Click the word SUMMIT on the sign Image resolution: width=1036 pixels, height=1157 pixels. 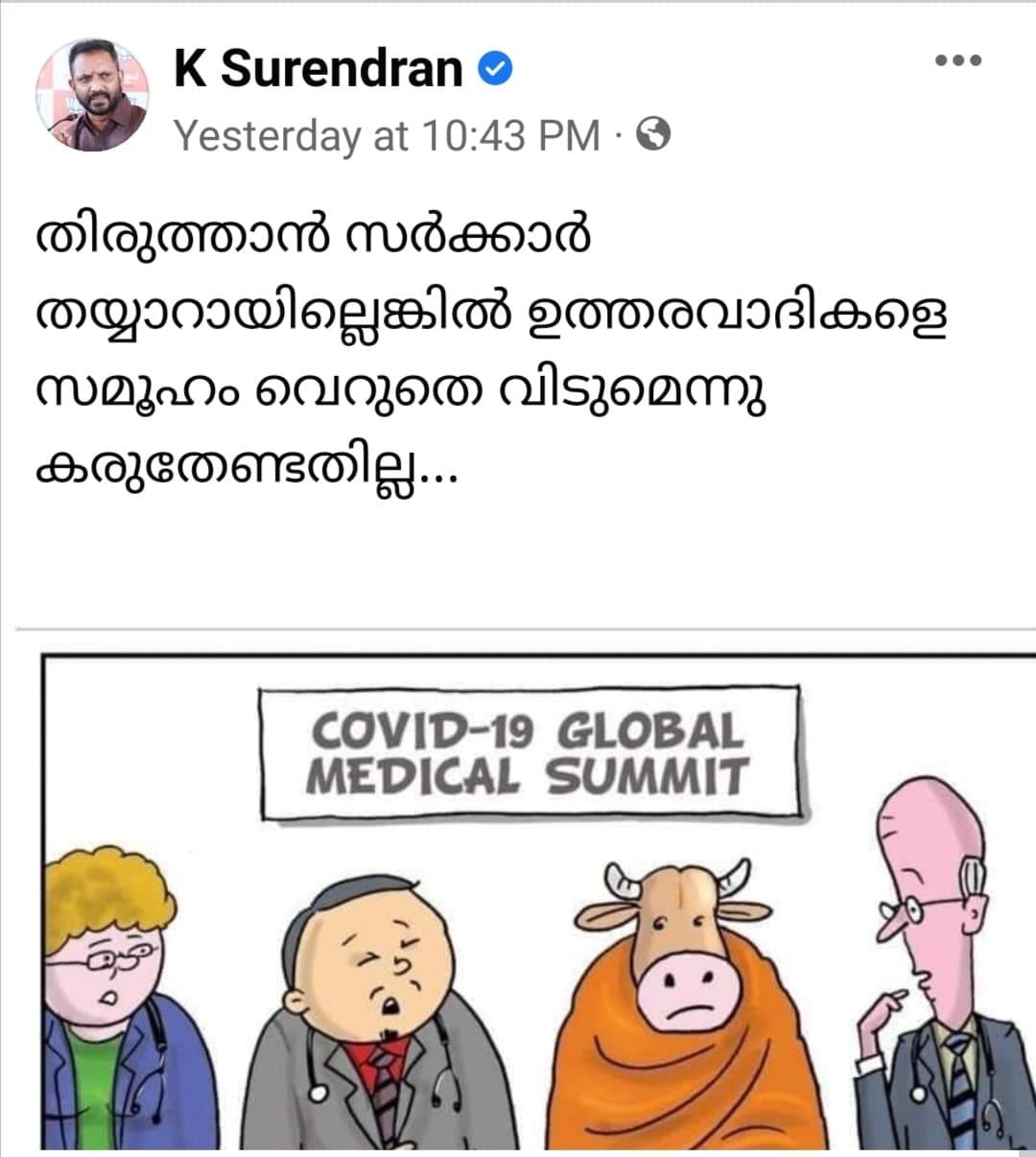pos(647,777)
